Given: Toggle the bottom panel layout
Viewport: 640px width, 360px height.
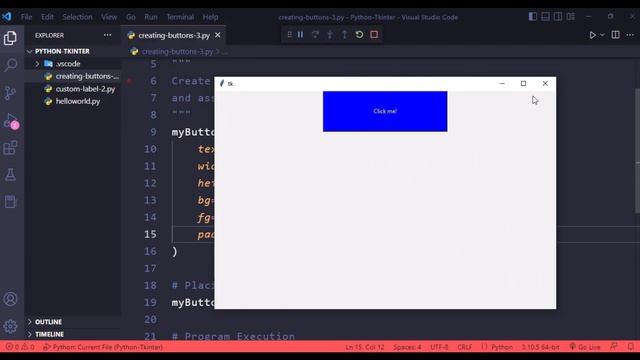Looking at the screenshot, I should pos(545,17).
